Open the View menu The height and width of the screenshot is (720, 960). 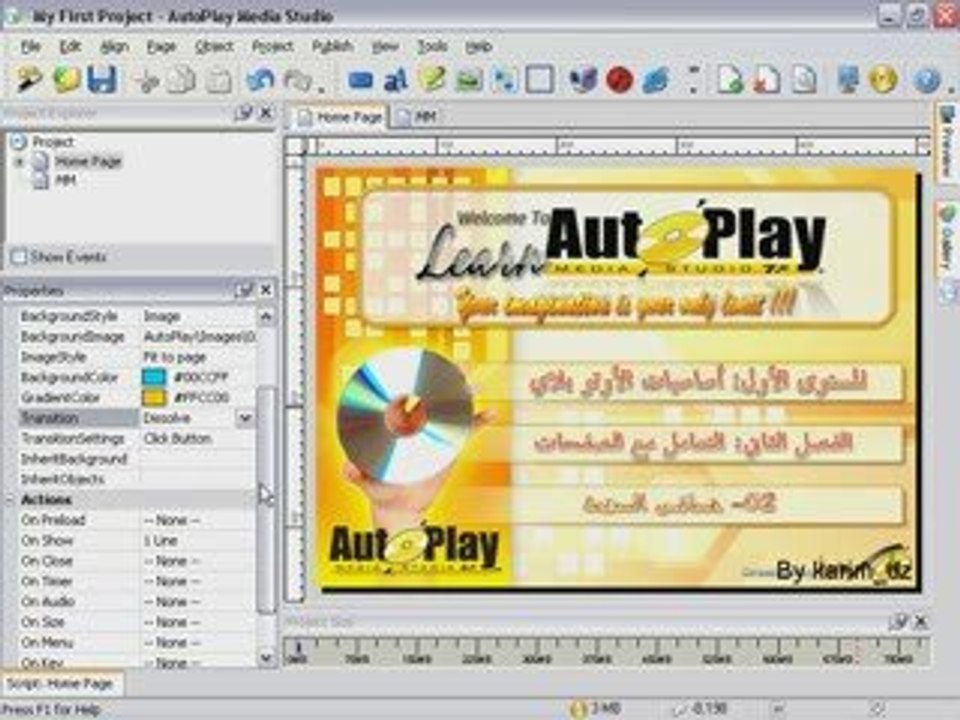385,47
